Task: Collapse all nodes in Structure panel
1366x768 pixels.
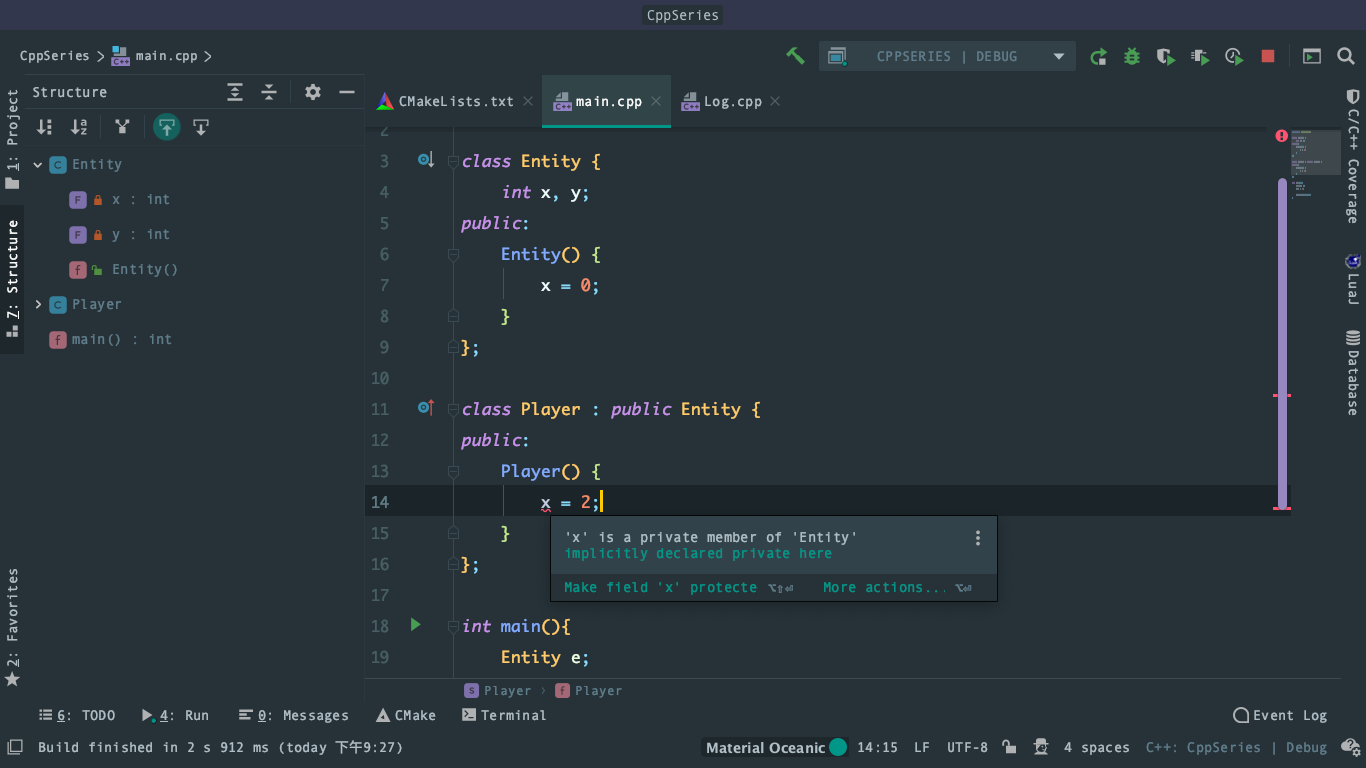Action: click(x=269, y=92)
